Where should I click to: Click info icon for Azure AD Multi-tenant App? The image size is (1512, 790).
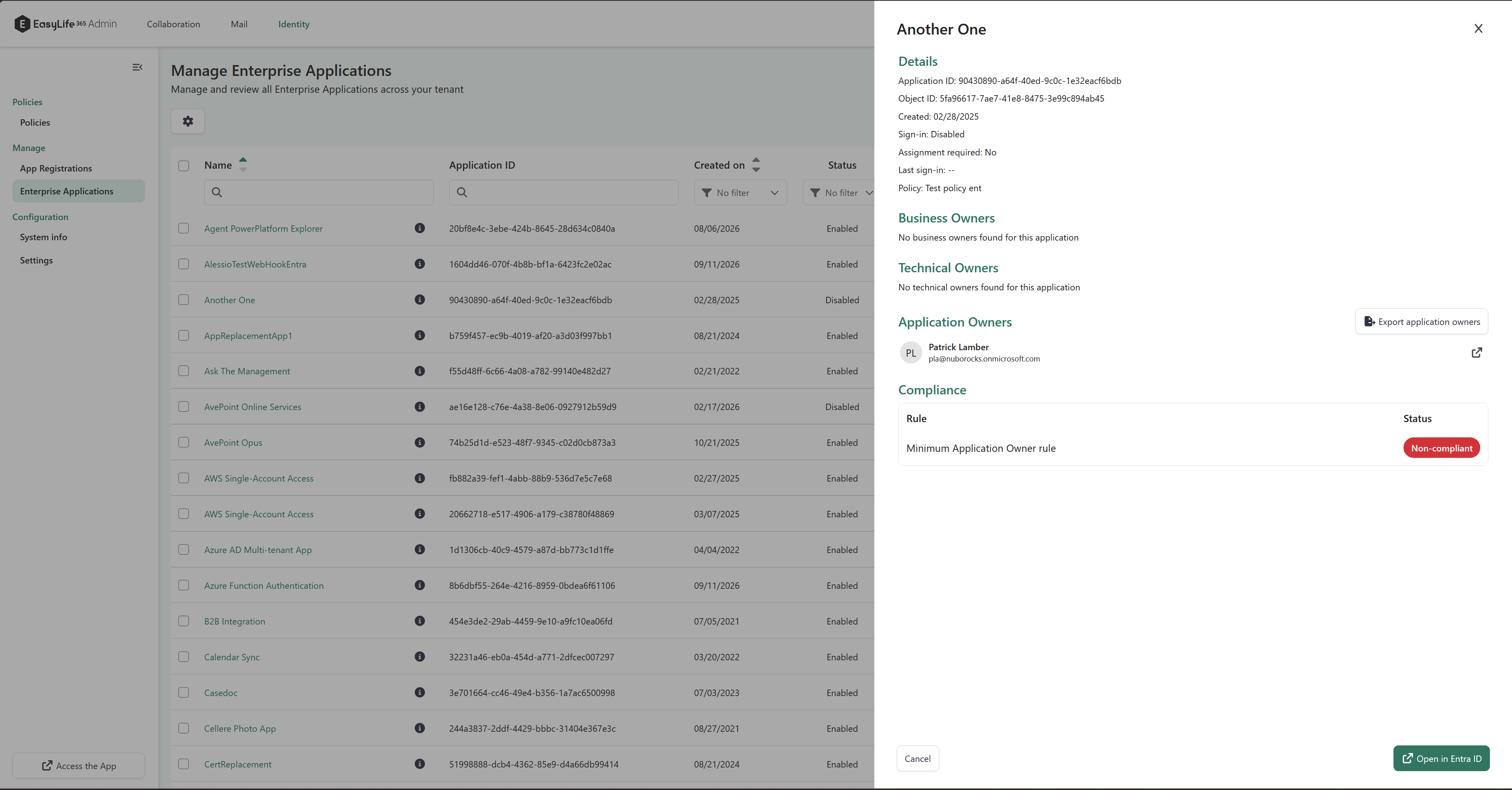click(419, 549)
